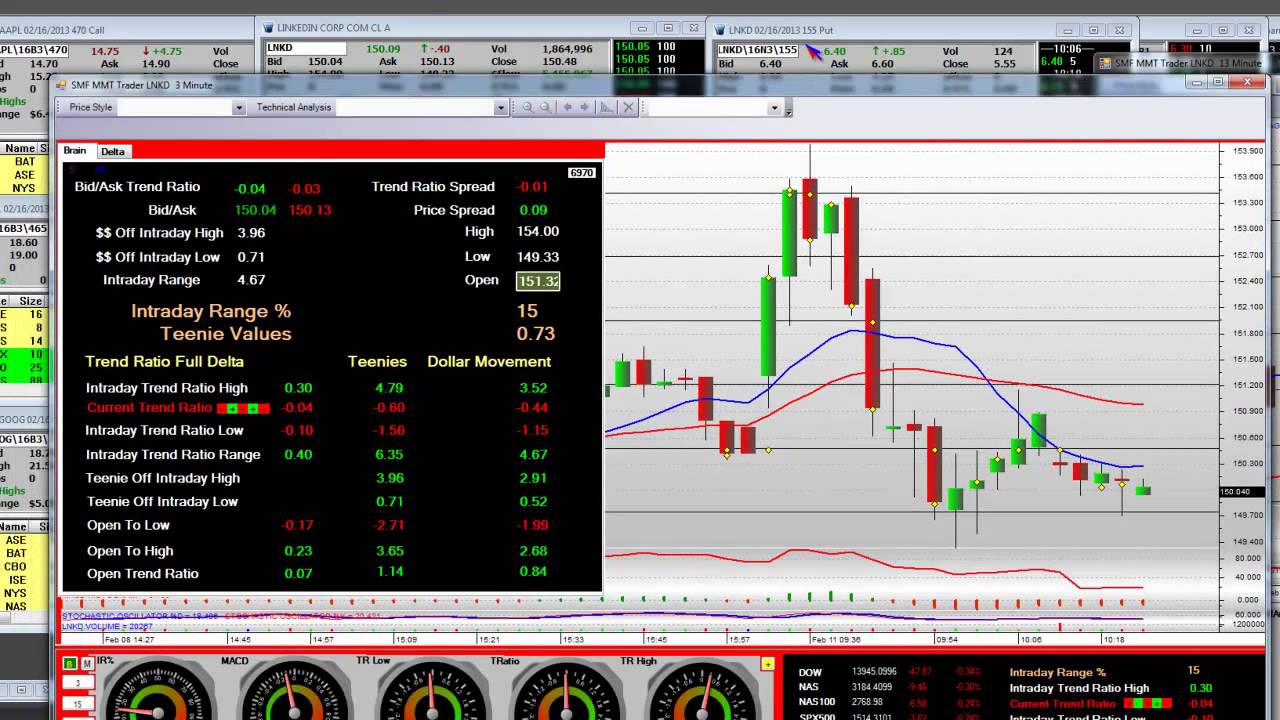This screenshot has height=720, width=1280.
Task: Switch to the Delta tab
Action: [x=113, y=151]
